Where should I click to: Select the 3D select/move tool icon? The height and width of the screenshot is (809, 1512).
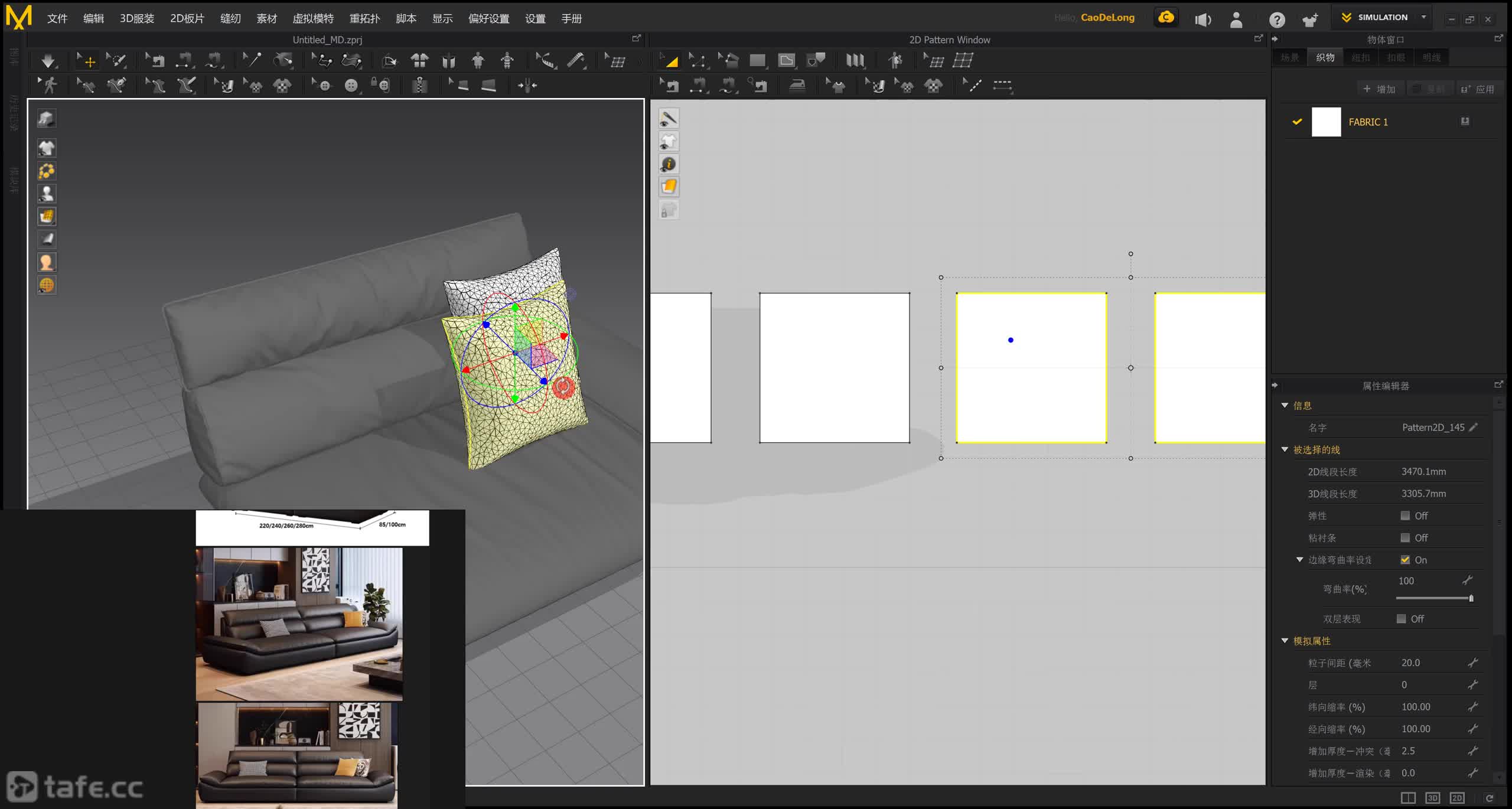(x=86, y=61)
